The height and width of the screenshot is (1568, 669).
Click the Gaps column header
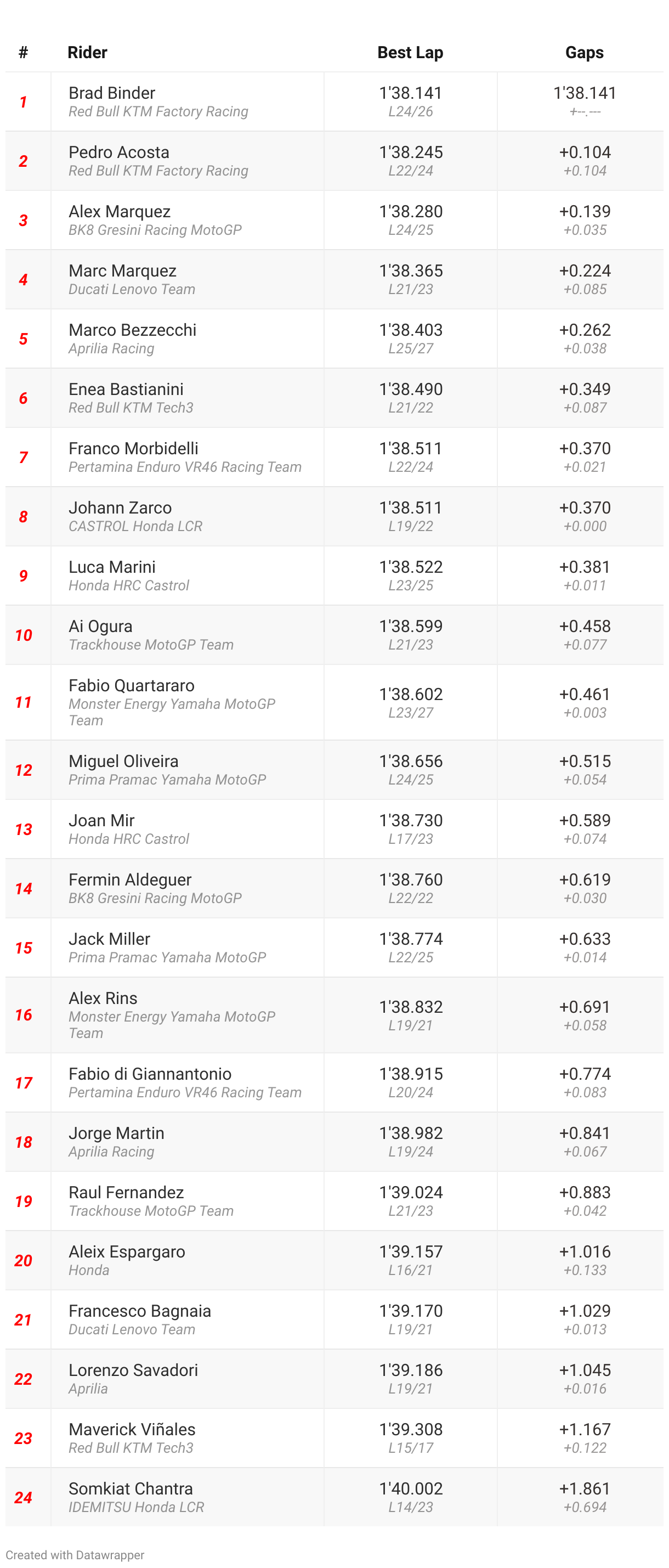[x=584, y=52]
